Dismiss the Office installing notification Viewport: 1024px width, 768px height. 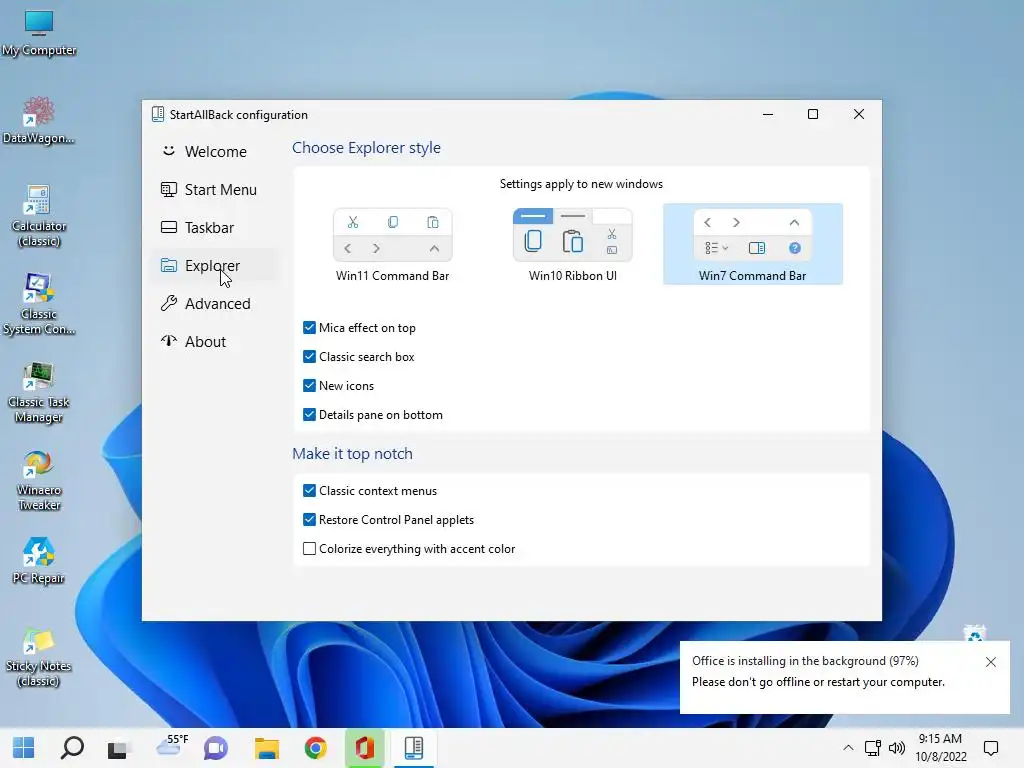coord(991,662)
